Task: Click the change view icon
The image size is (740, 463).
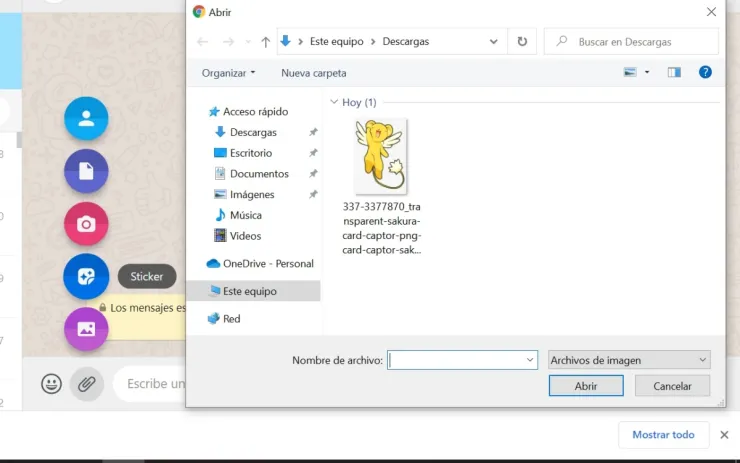Action: (630, 72)
